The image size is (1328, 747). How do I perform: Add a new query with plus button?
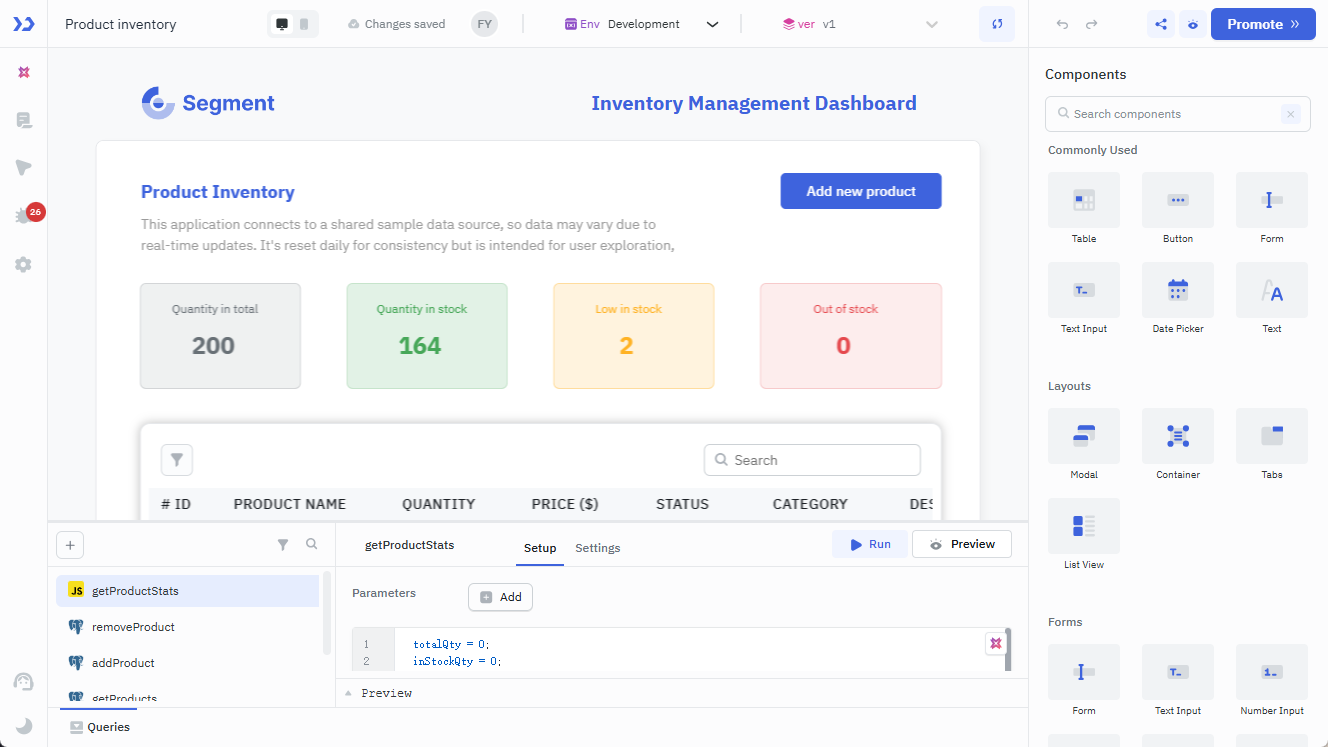tap(70, 545)
